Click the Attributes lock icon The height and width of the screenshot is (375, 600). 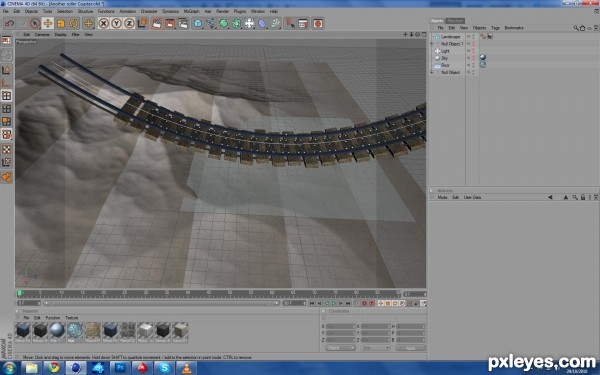(x=582, y=197)
